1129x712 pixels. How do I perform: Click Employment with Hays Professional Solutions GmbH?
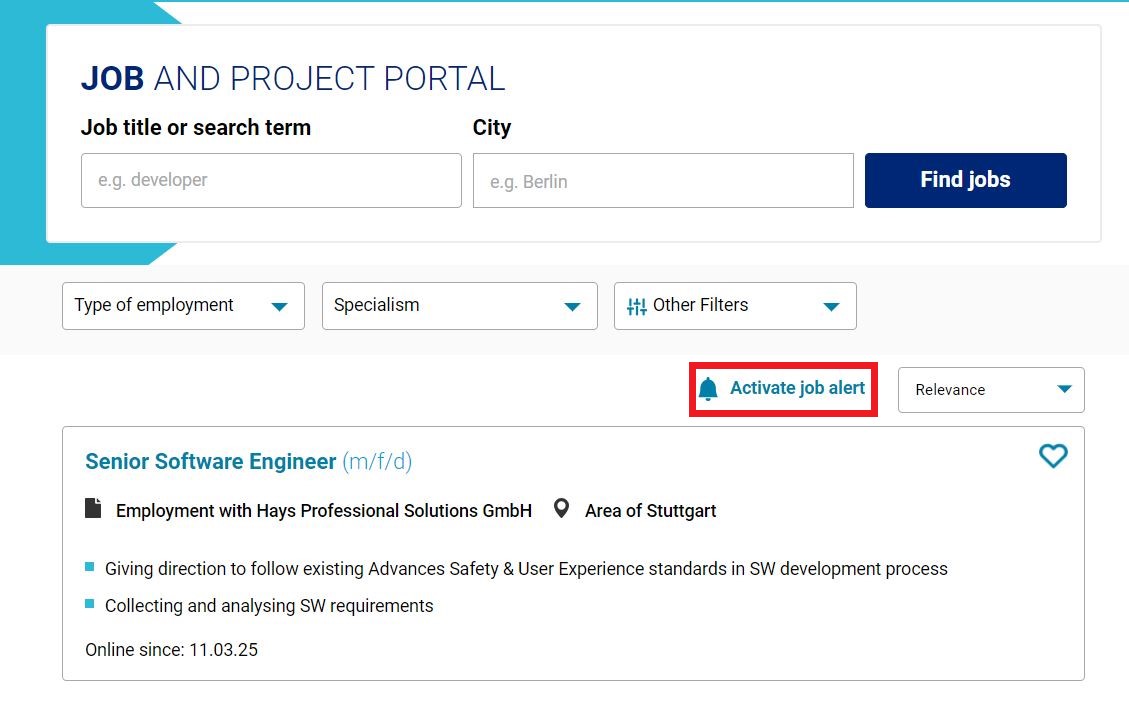[x=323, y=511]
